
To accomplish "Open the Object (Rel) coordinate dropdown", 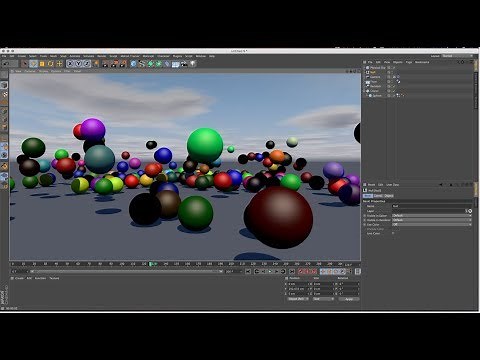I will tap(298, 299).
